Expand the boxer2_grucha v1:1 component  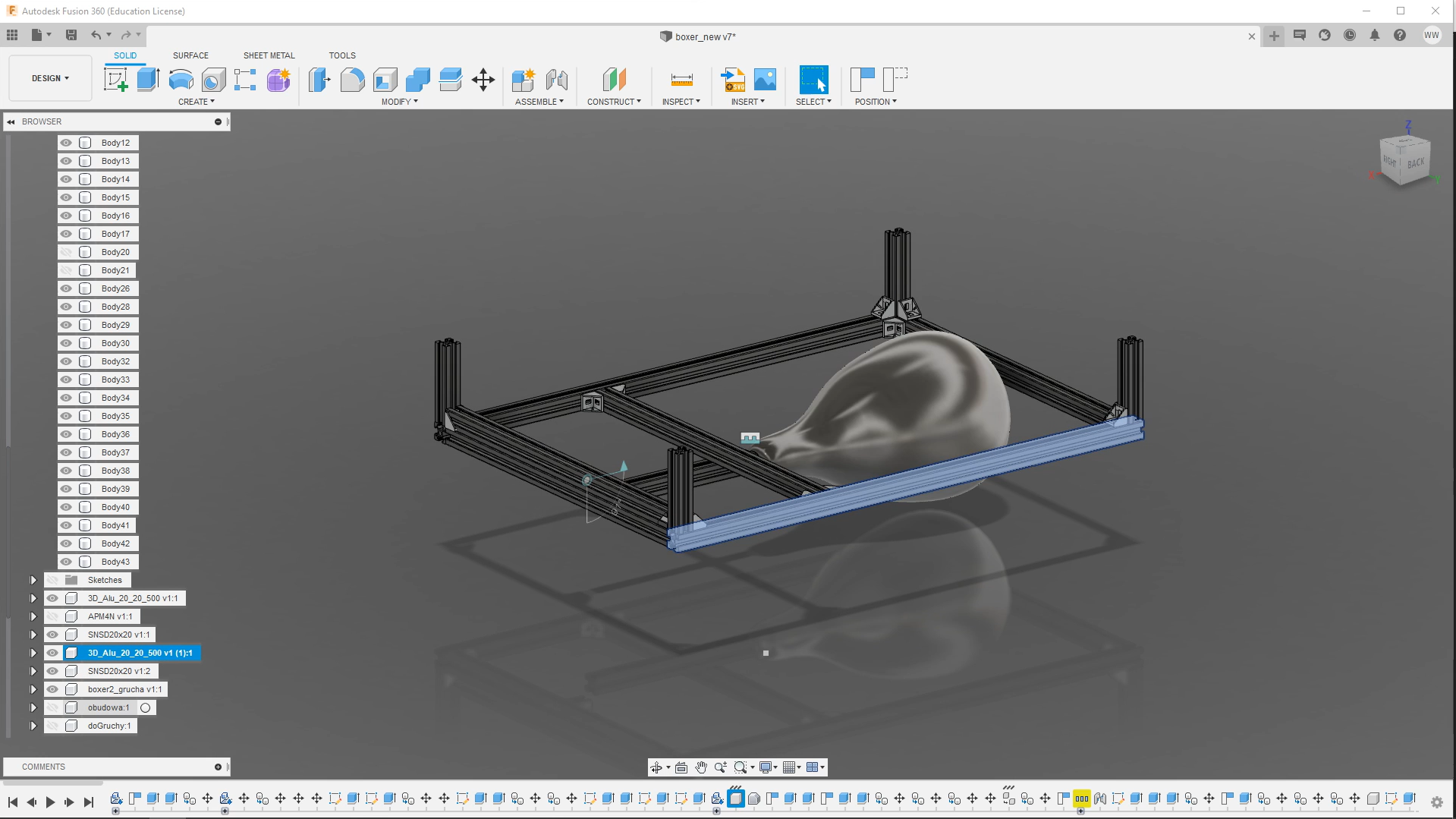pyautogui.click(x=33, y=689)
